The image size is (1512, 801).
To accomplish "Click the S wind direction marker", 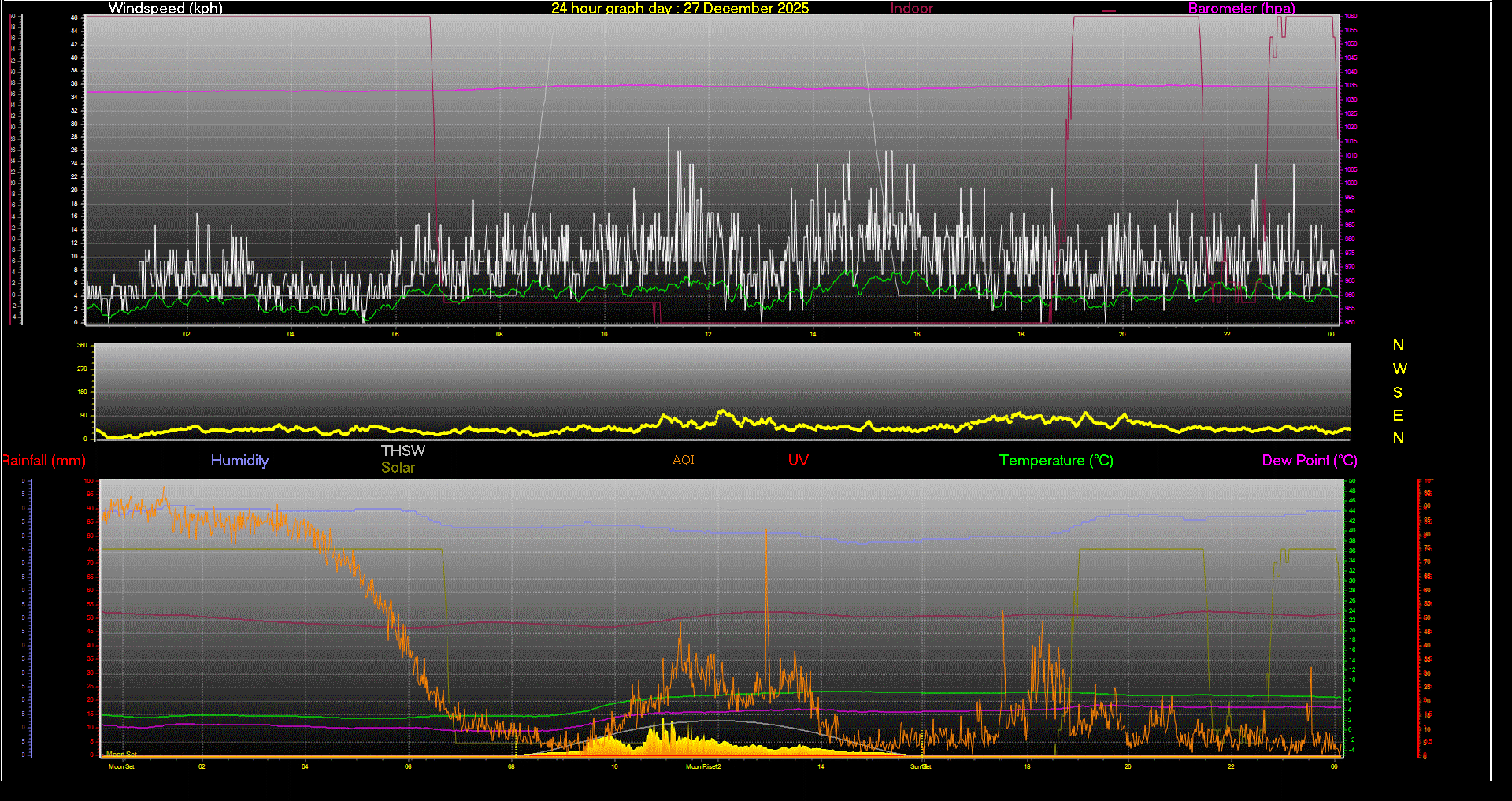I will pyautogui.click(x=1398, y=392).
